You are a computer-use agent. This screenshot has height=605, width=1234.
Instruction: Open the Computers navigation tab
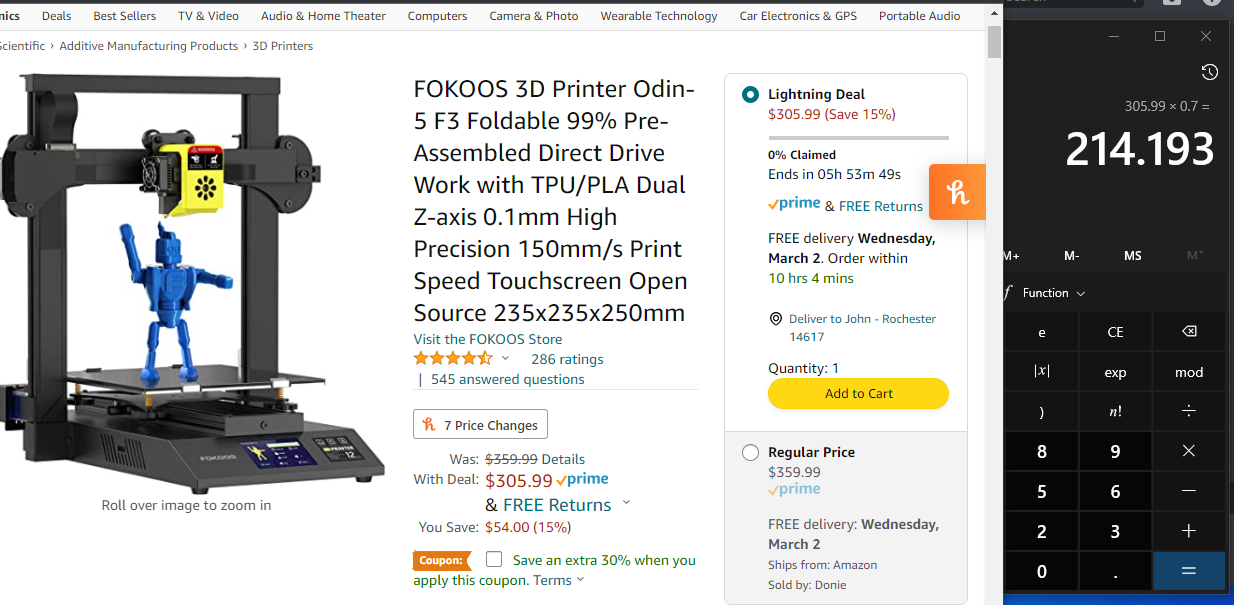click(437, 16)
